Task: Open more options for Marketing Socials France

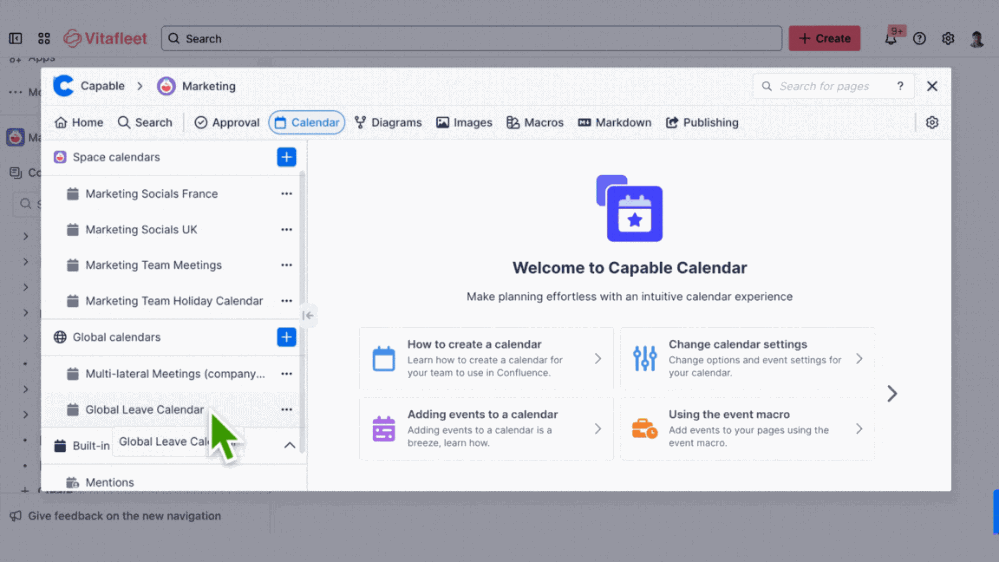Action: [x=287, y=194]
